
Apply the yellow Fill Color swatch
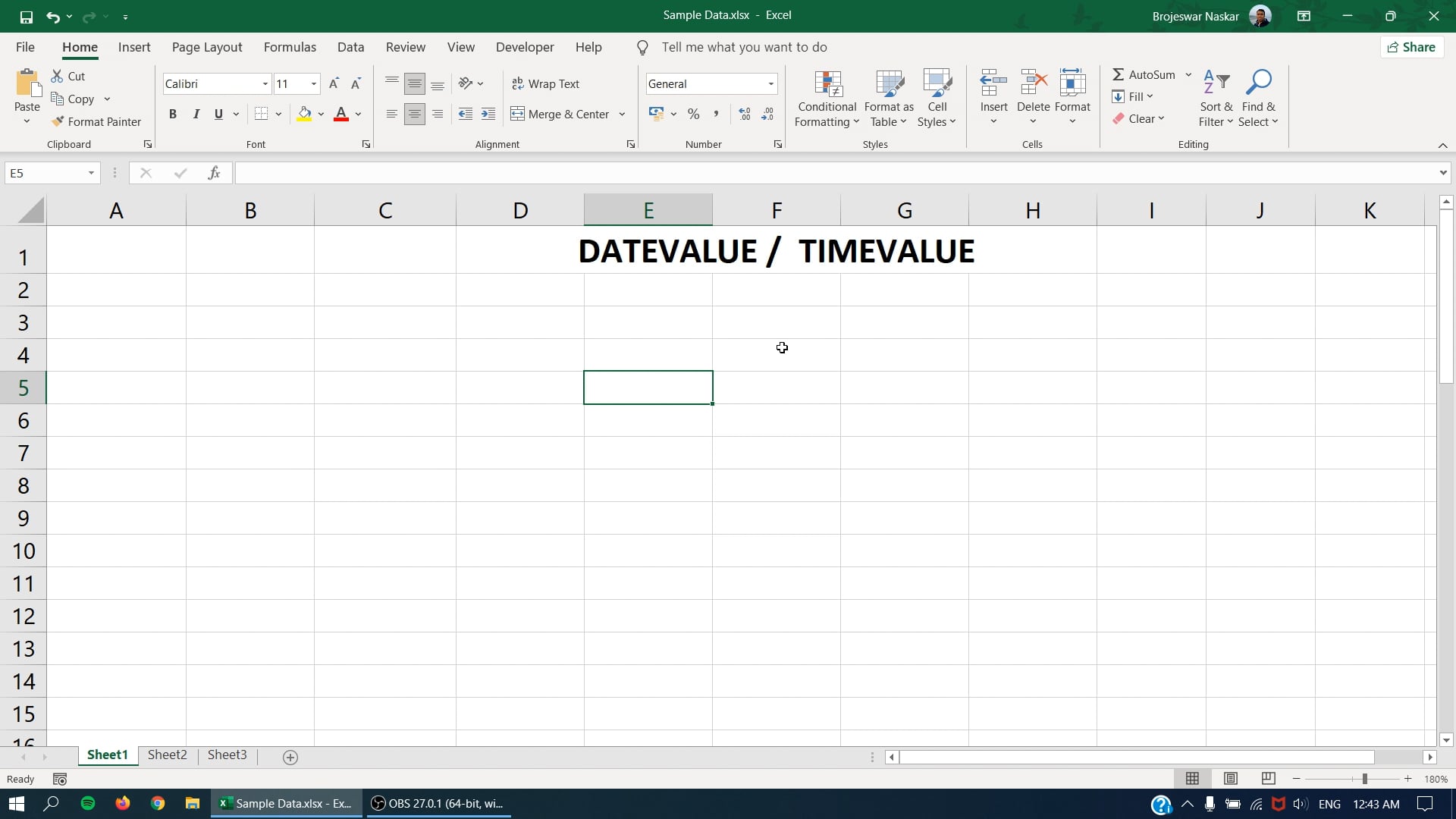point(304,114)
